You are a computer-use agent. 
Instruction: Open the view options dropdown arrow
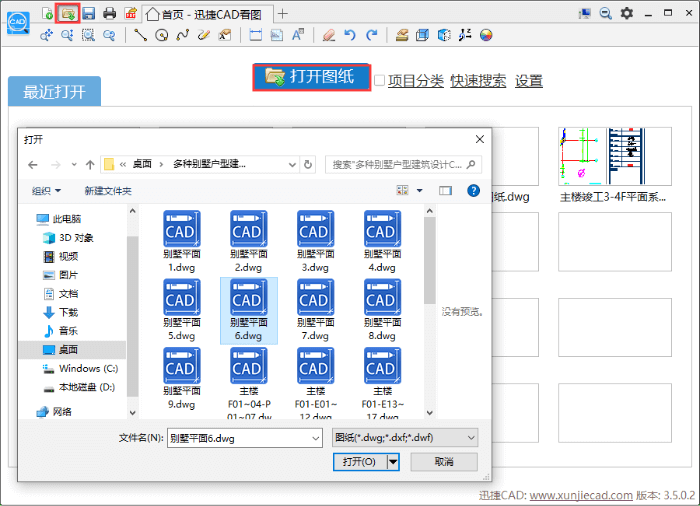coord(420,191)
